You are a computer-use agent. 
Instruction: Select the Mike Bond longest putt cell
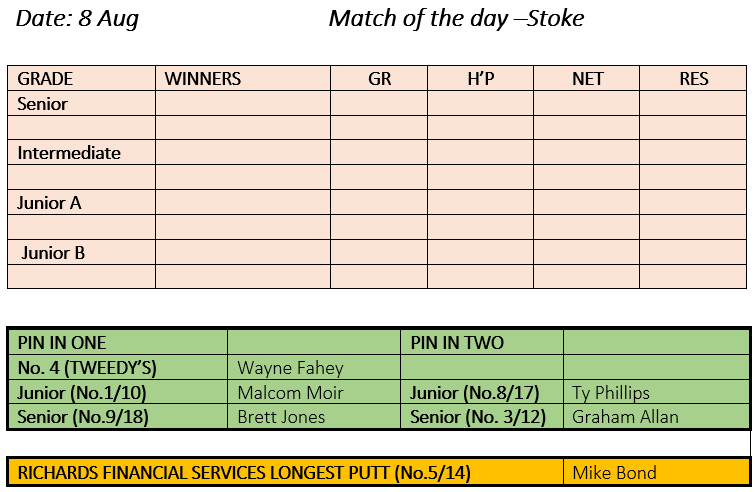pos(657,472)
